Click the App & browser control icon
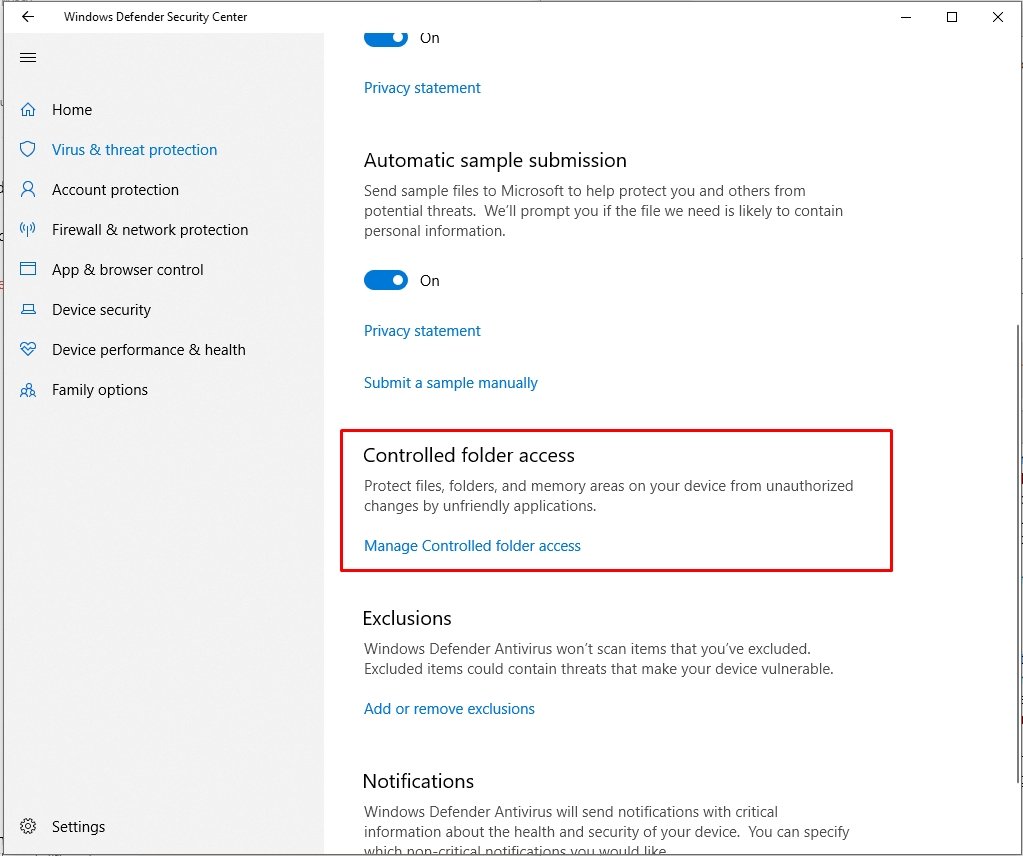Screen dimensions: 1023x856 pos(28,270)
